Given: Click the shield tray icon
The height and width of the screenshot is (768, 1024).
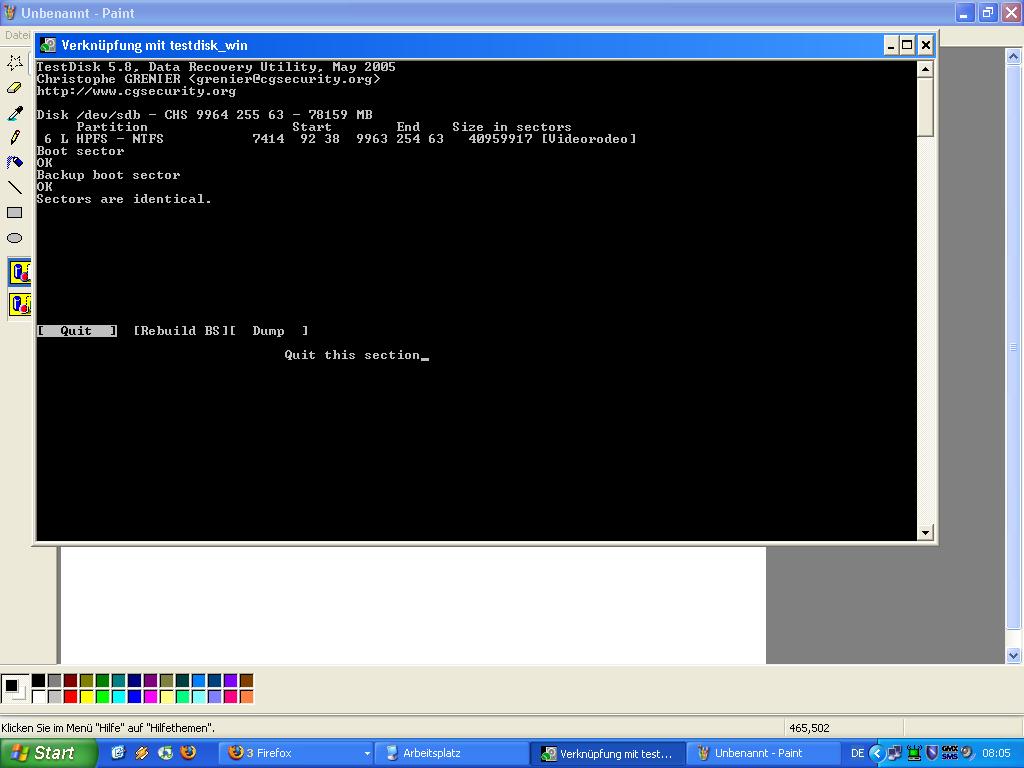Looking at the screenshot, I should (x=933, y=753).
